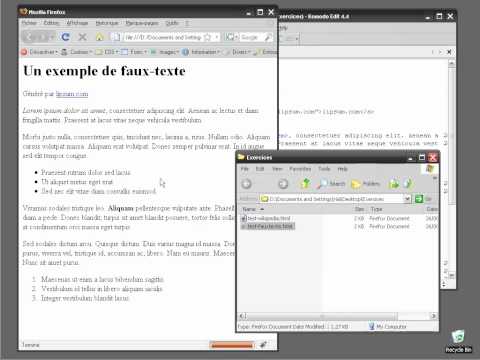Click the green Go button in Exercices
The width and height of the screenshot is (480, 360).
pyautogui.click(x=419, y=199)
